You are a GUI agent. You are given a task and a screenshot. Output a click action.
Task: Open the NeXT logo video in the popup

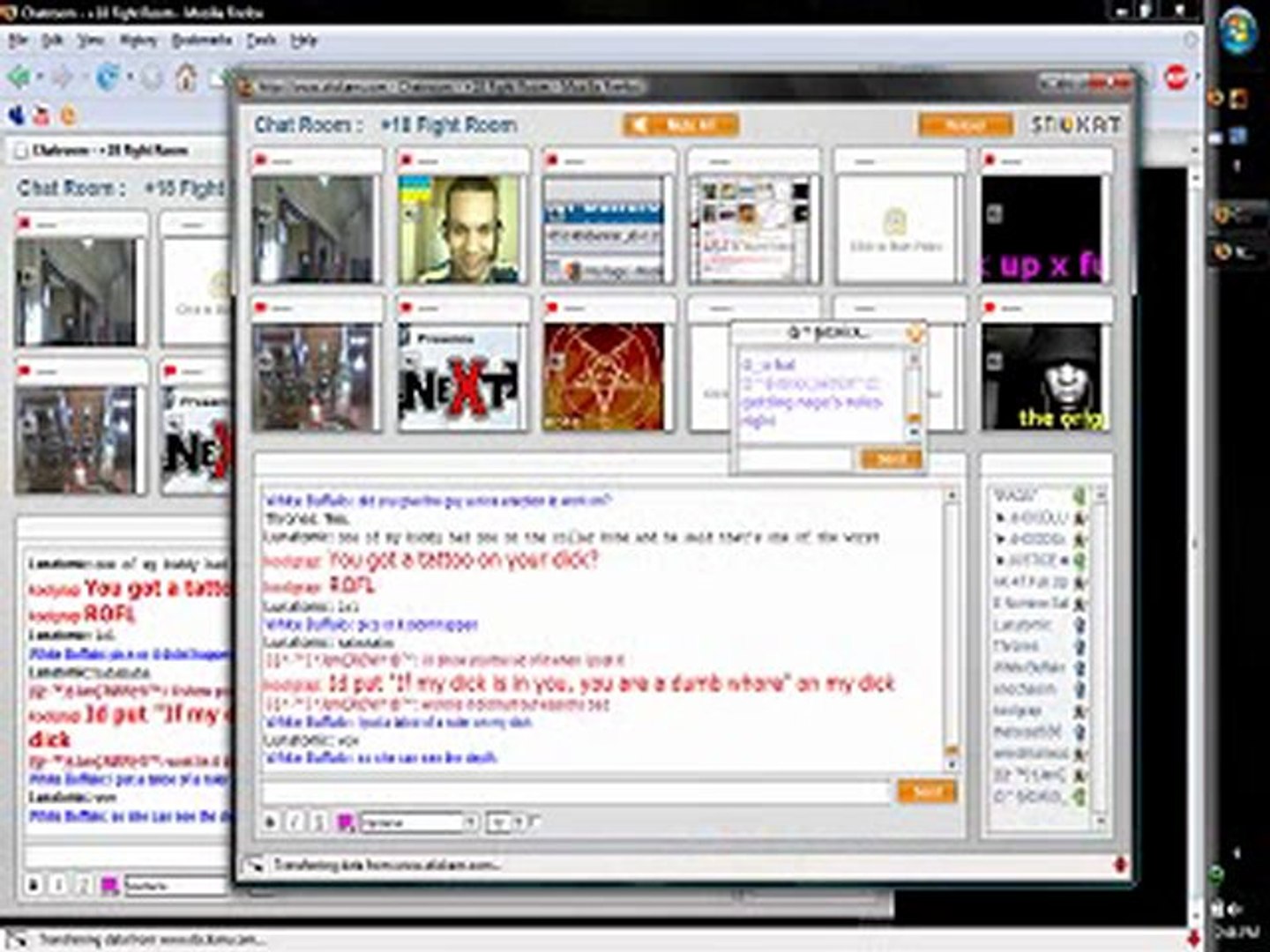coord(459,377)
